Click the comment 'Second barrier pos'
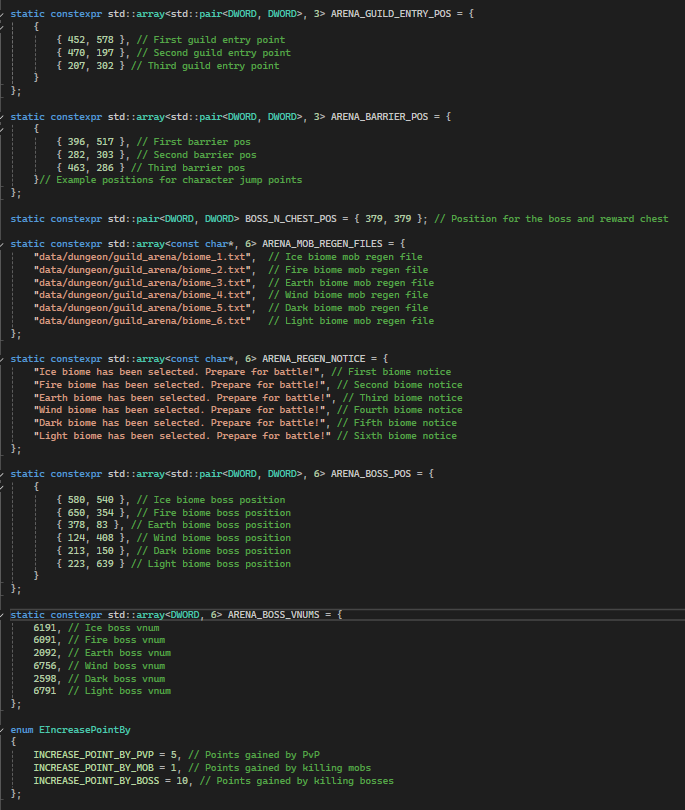 pyautogui.click(x=196, y=155)
